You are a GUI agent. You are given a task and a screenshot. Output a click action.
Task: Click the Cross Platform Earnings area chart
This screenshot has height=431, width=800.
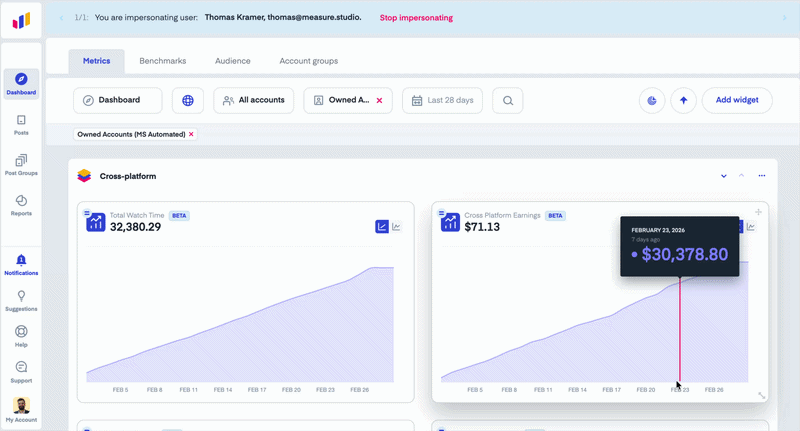594,324
